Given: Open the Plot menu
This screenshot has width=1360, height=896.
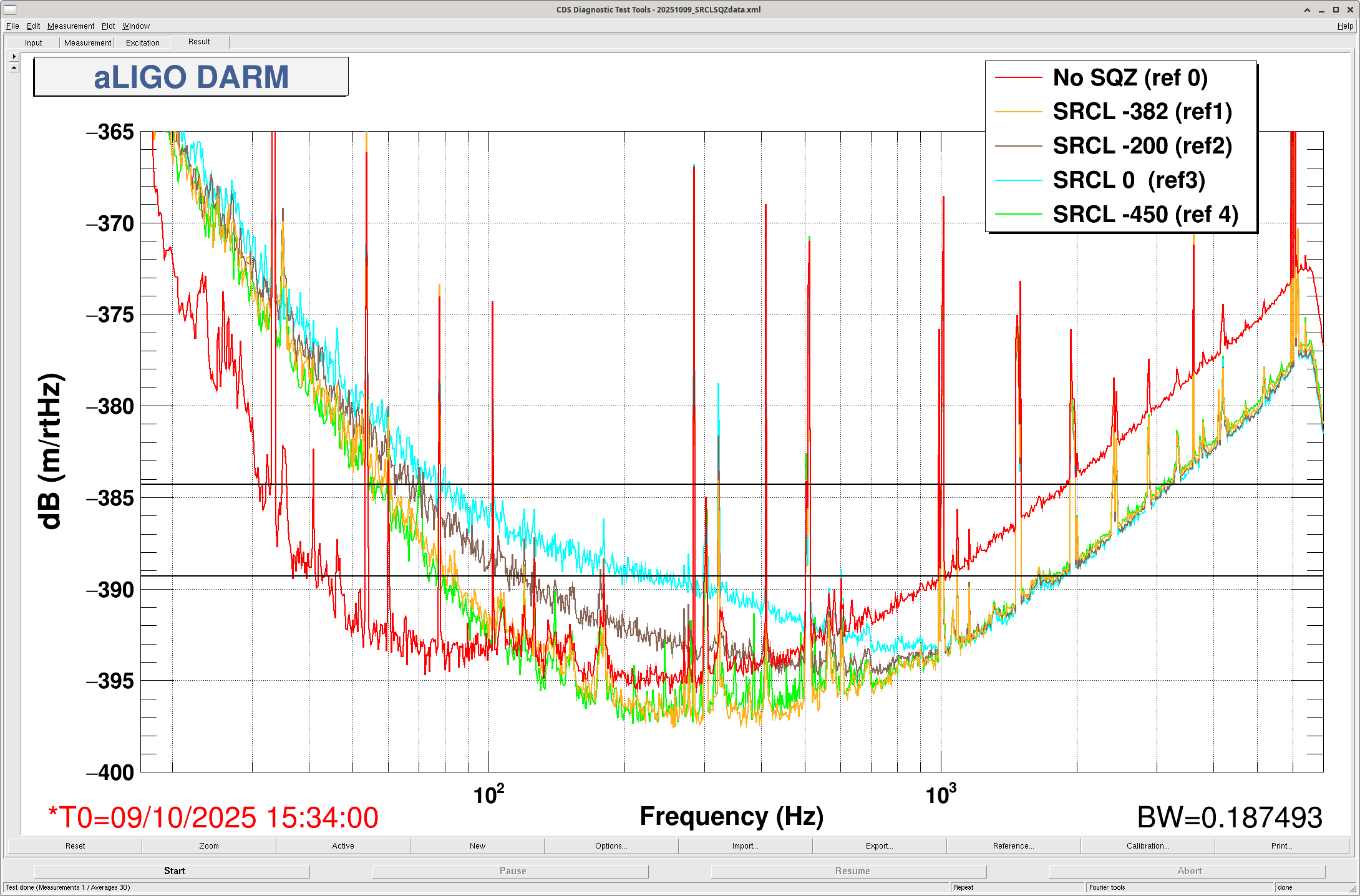Looking at the screenshot, I should click(x=108, y=26).
